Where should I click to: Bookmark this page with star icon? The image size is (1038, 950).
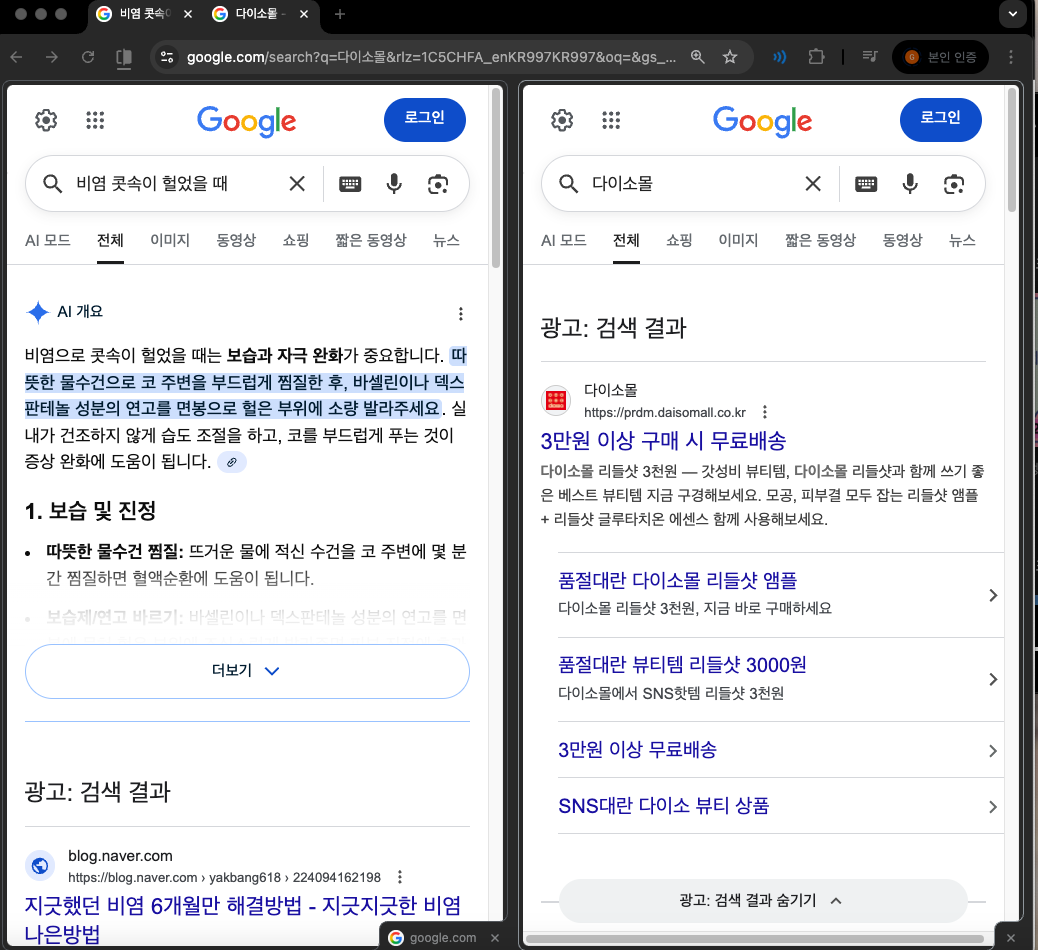pos(730,57)
